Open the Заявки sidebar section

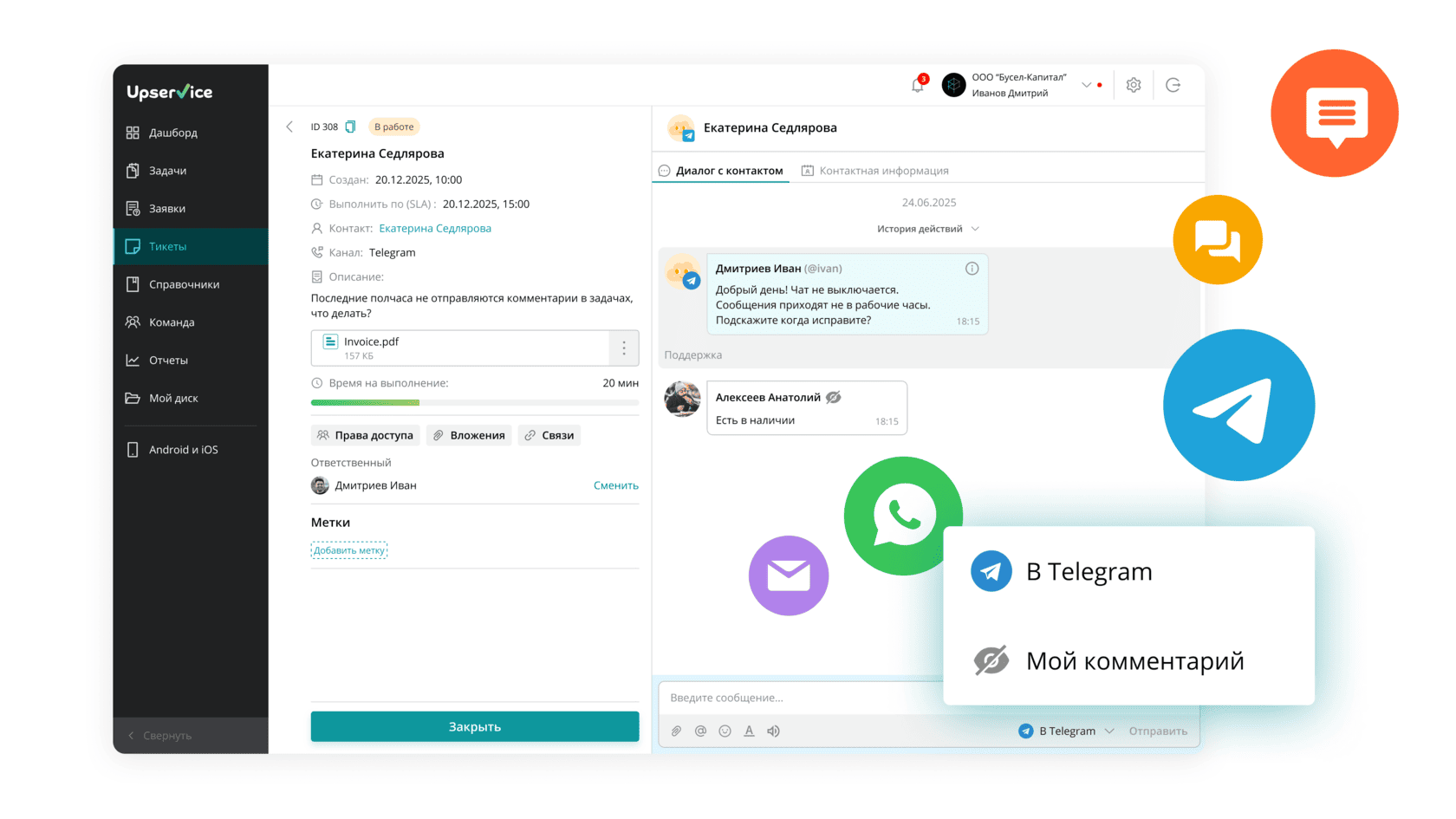pyautogui.click(x=190, y=209)
